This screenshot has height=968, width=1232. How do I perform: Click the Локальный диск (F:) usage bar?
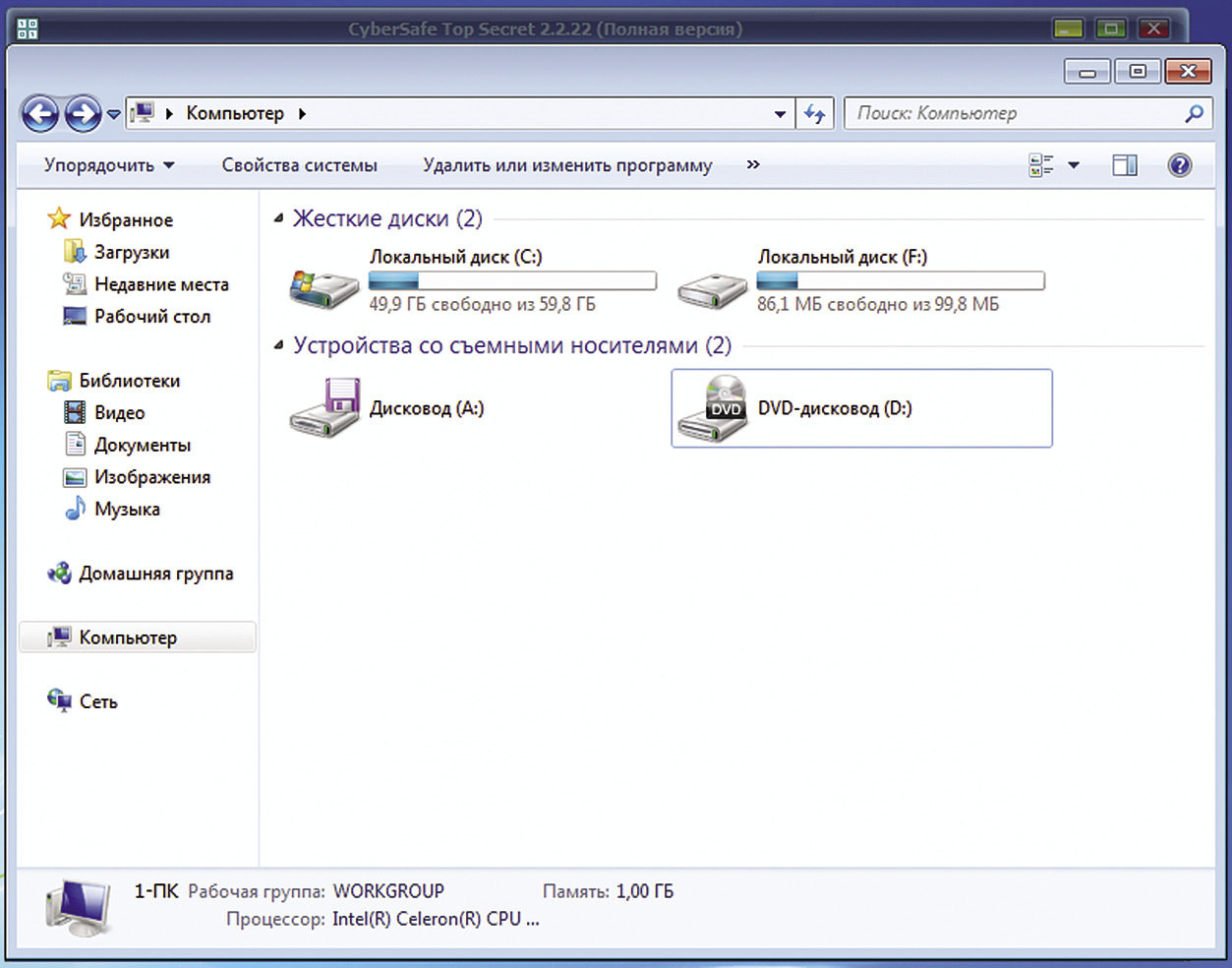pyautogui.click(x=901, y=281)
